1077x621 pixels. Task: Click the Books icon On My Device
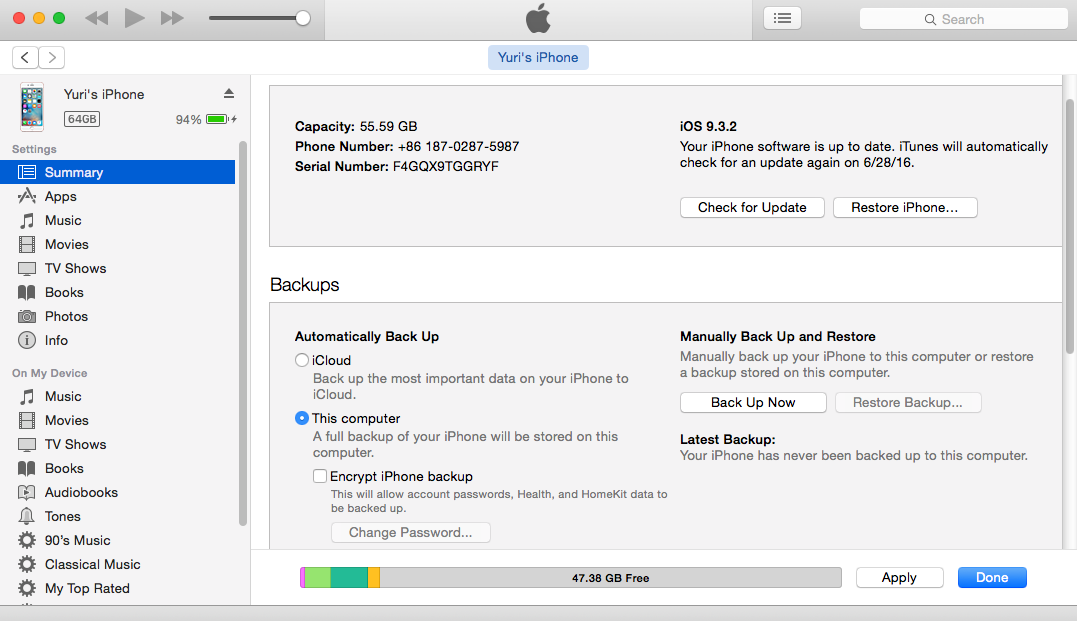[27, 468]
